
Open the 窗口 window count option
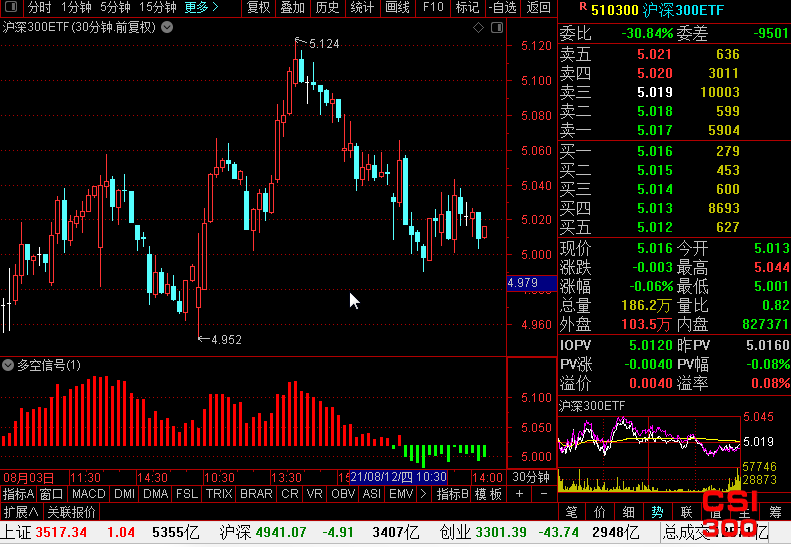click(51, 494)
